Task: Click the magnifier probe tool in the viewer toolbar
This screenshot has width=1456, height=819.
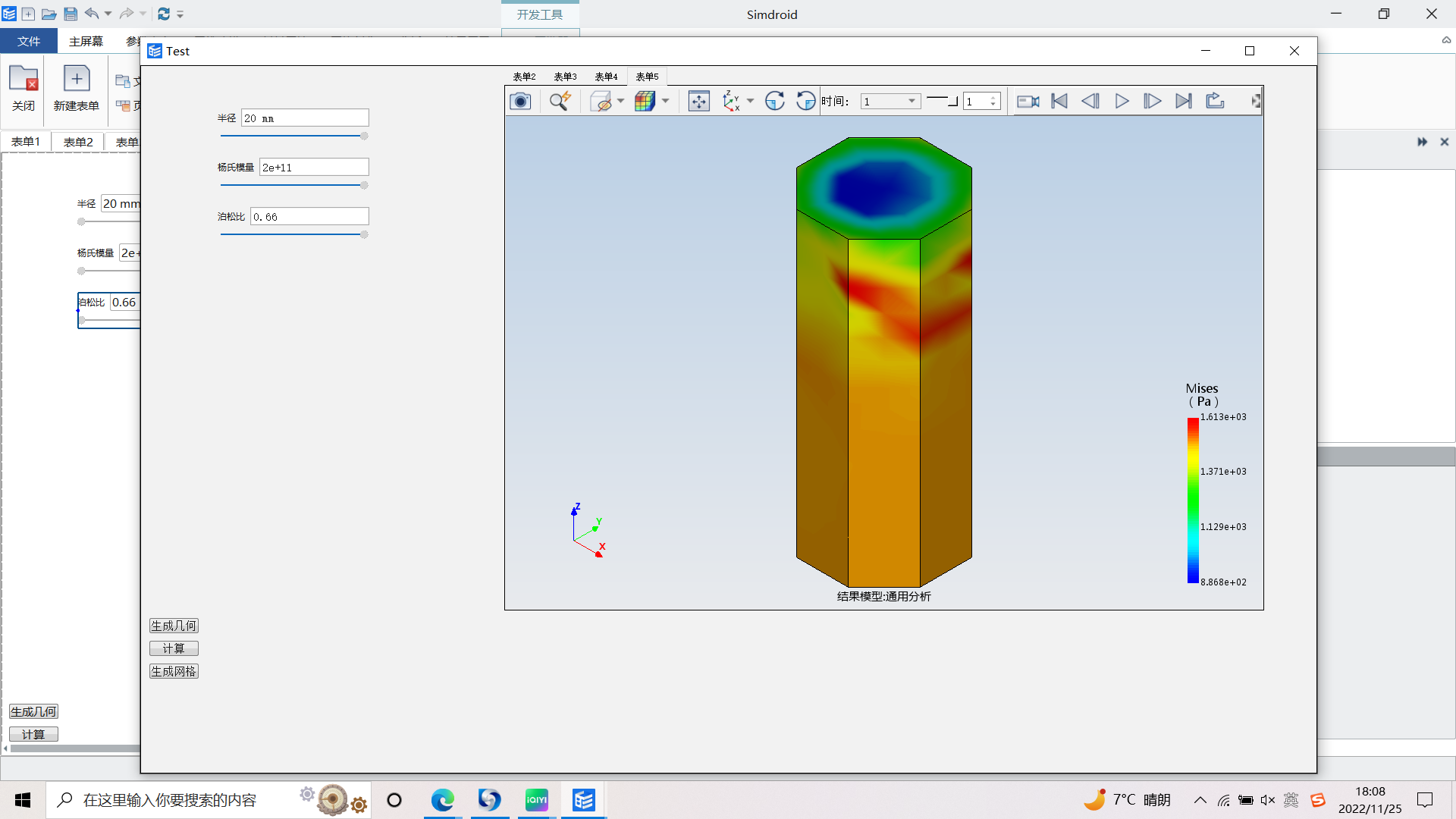Action: pos(560,101)
